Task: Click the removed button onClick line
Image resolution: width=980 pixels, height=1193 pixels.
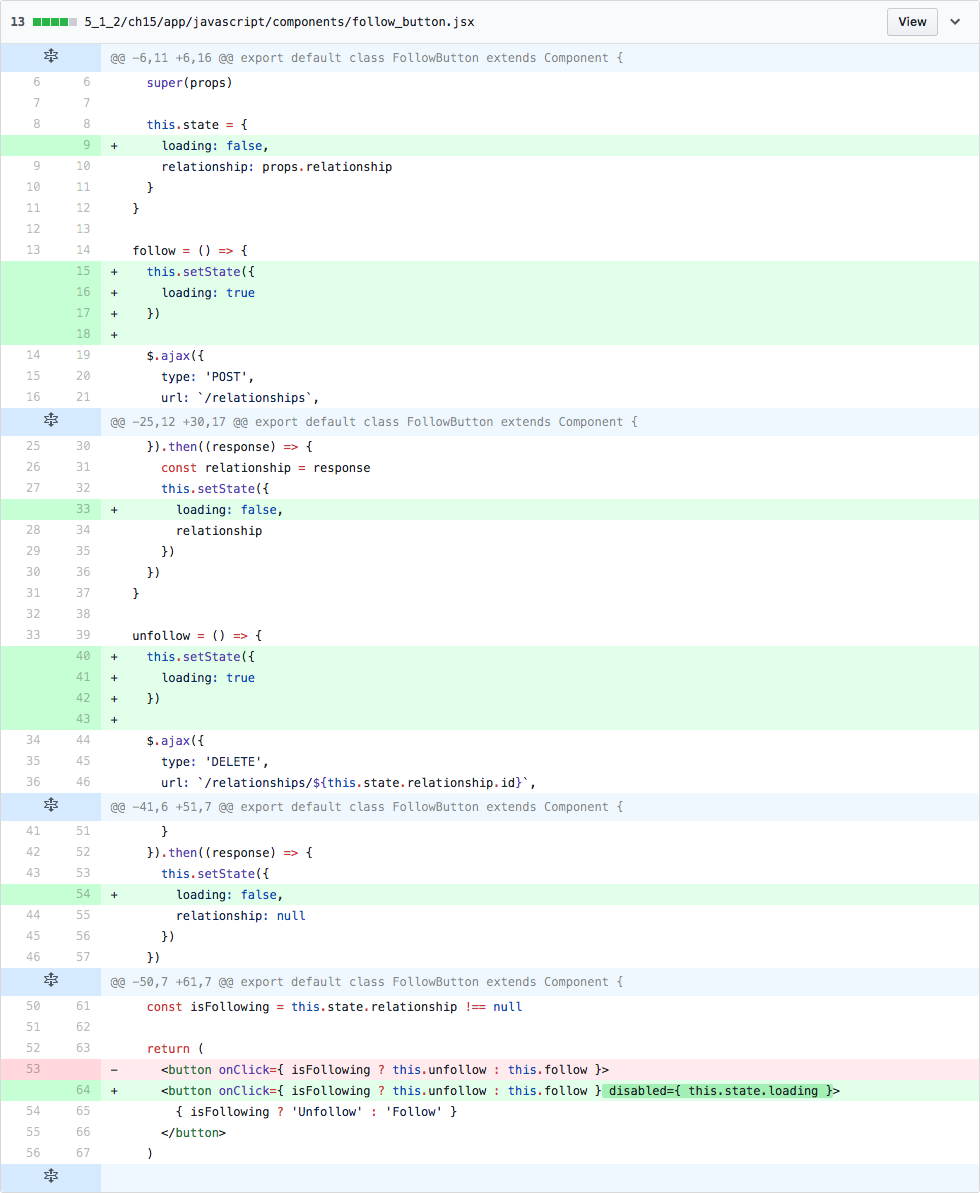Action: click(x=385, y=1069)
